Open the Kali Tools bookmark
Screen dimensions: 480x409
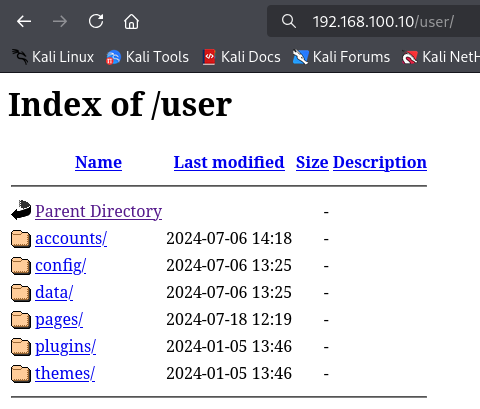[147, 57]
